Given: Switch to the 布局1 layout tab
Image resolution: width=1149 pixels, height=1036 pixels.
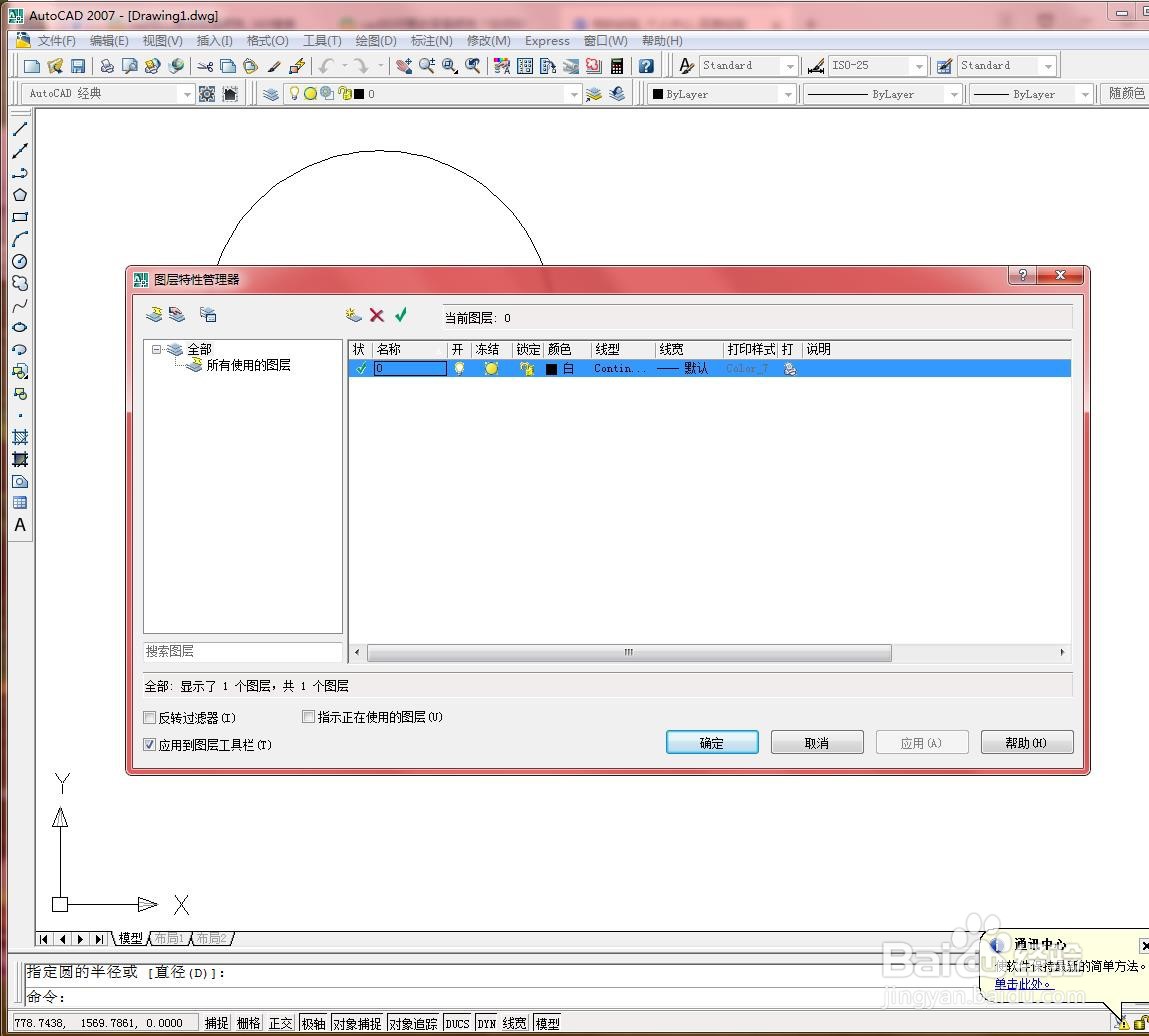Looking at the screenshot, I should (169, 938).
